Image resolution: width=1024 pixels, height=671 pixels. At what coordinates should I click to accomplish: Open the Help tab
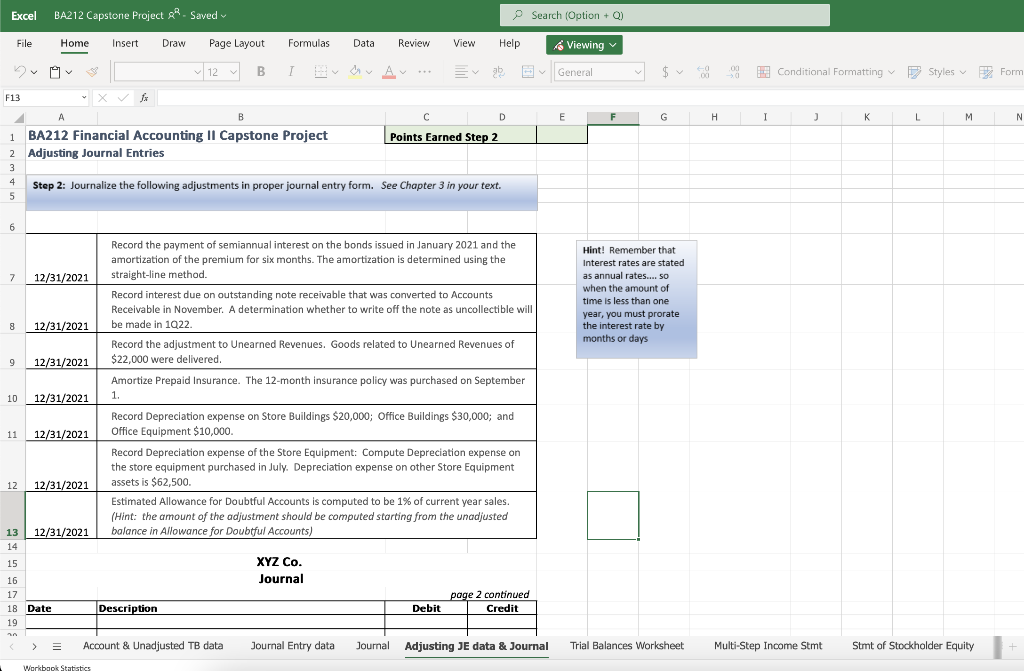coord(509,44)
